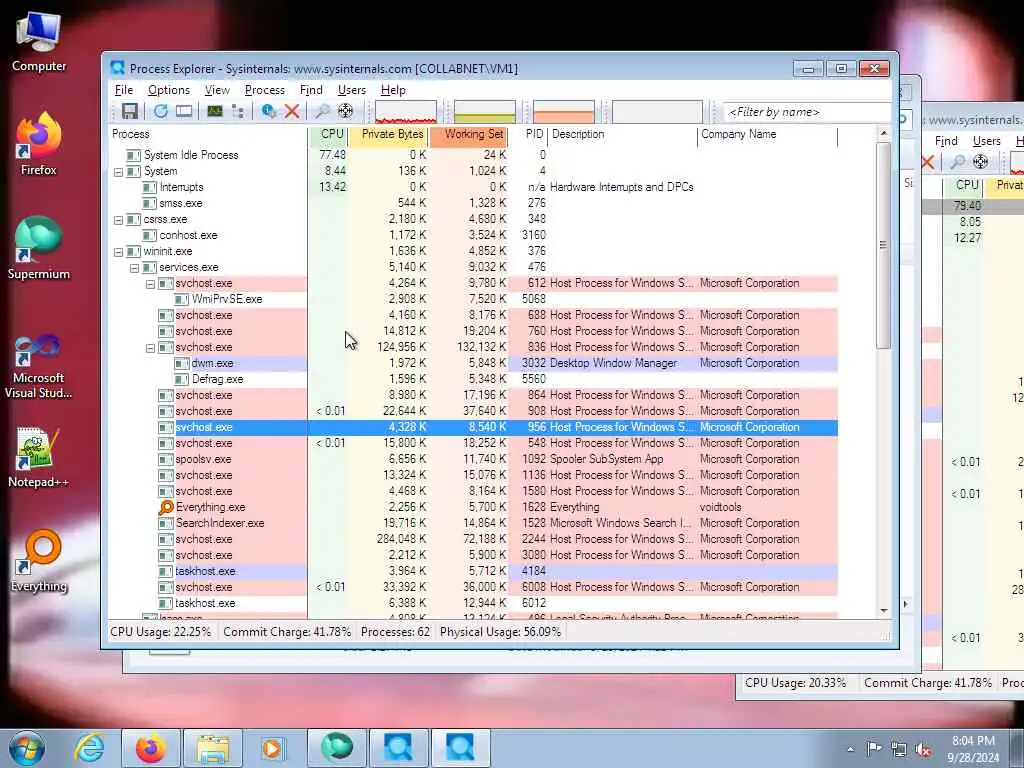Select the conhost.exe process
The height and width of the screenshot is (768, 1024).
point(473,235)
